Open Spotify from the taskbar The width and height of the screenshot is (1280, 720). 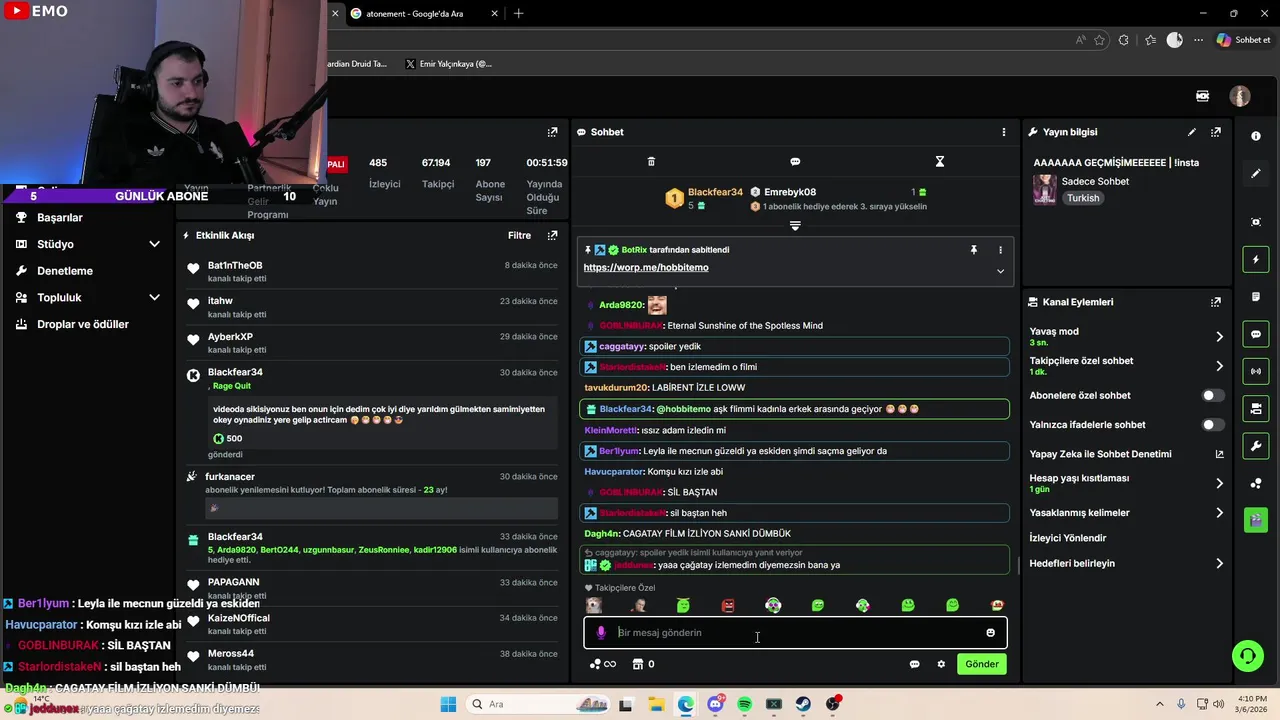[744, 704]
